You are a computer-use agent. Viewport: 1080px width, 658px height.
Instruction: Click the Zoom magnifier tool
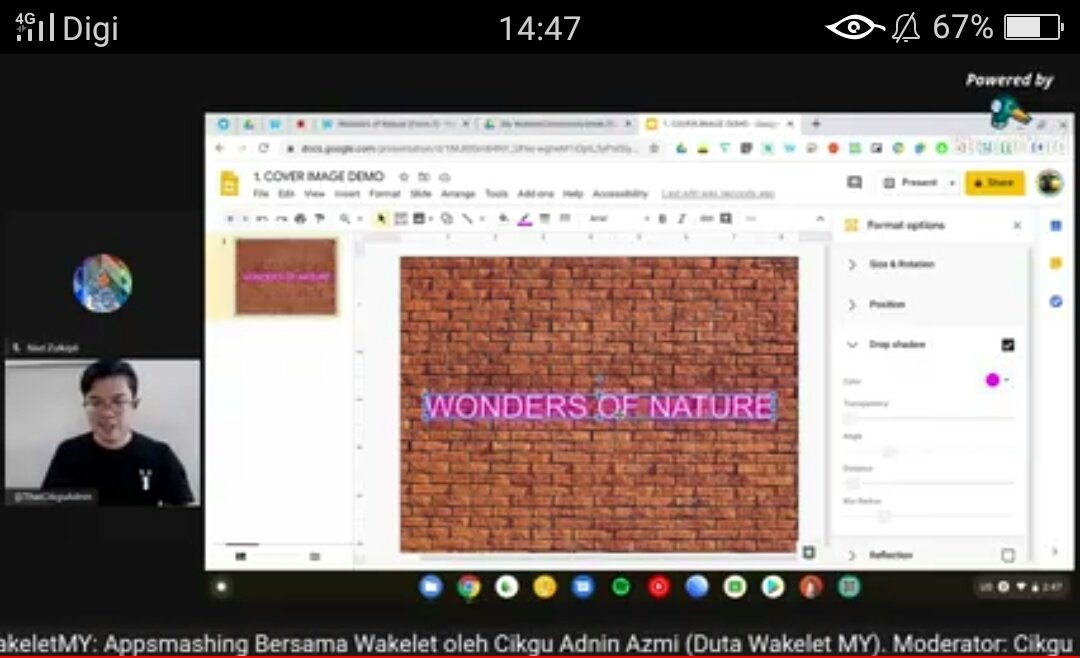[x=344, y=218]
